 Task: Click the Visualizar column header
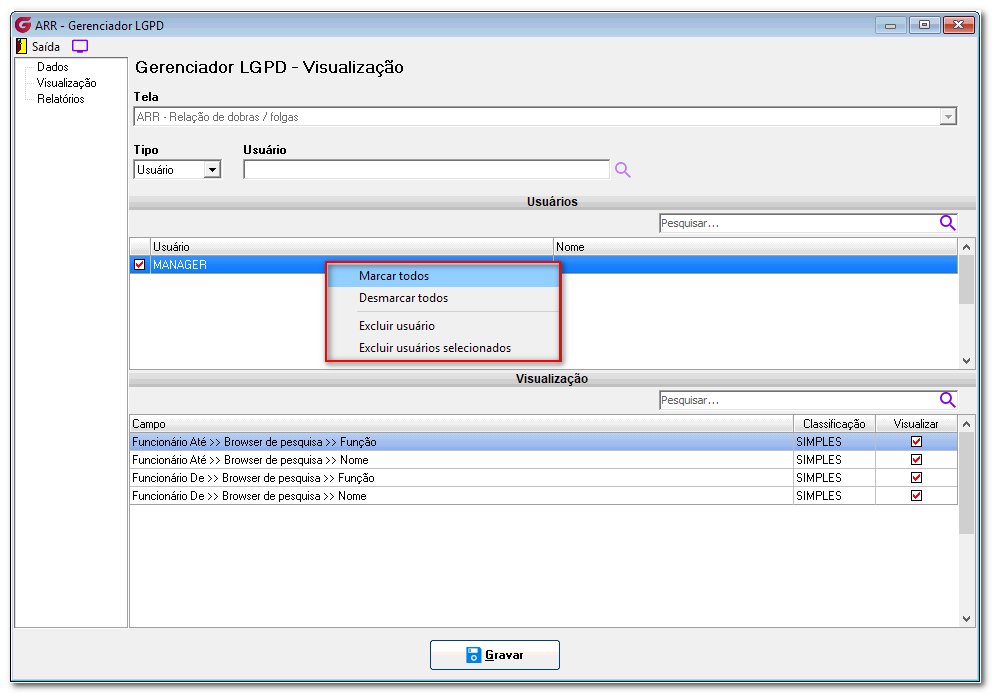pos(916,424)
